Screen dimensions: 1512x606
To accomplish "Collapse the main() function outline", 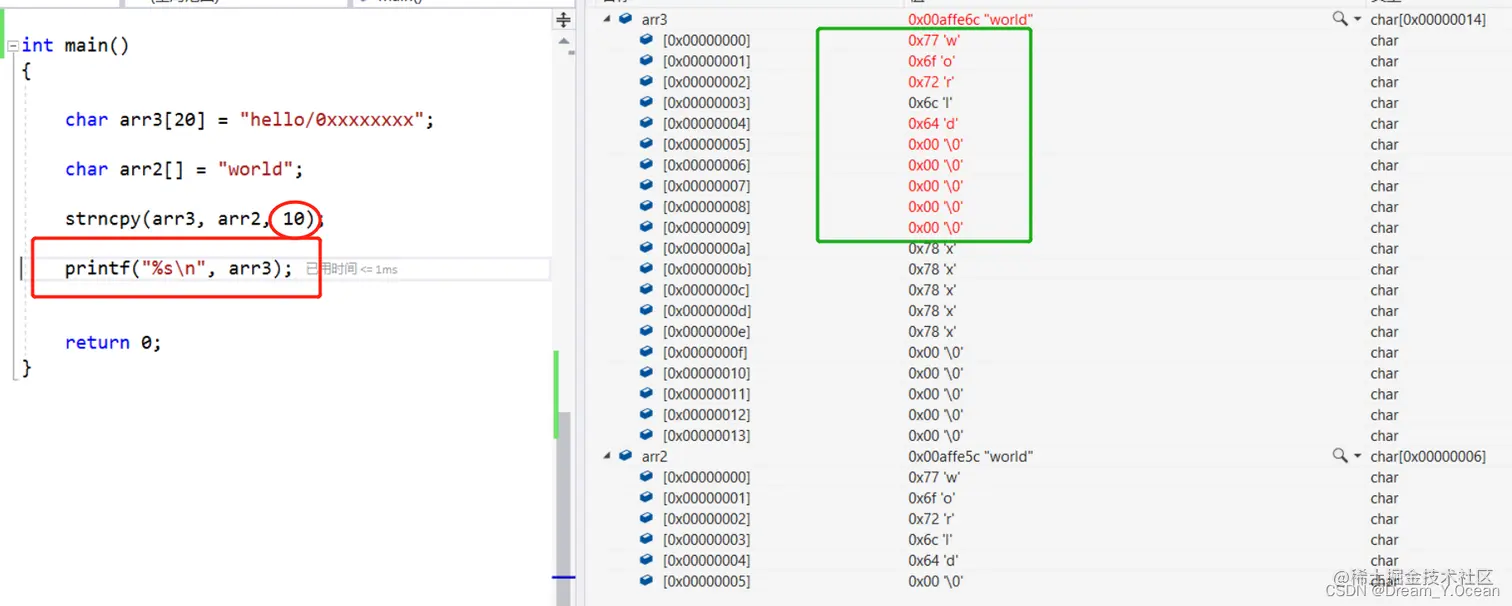I will (14, 45).
